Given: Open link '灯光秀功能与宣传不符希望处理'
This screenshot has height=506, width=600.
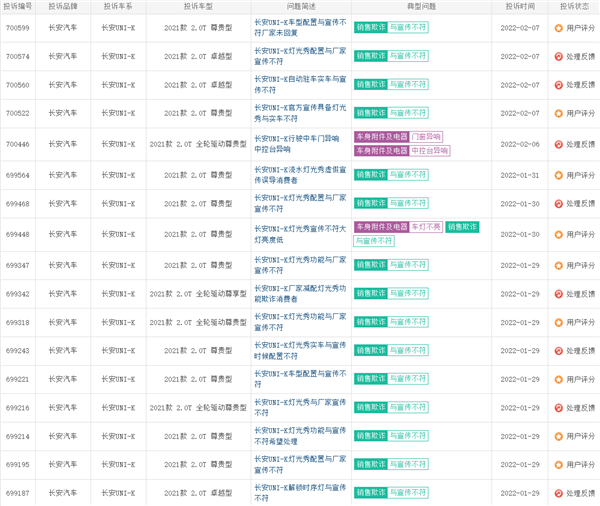Looking at the screenshot, I should [x=300, y=436].
